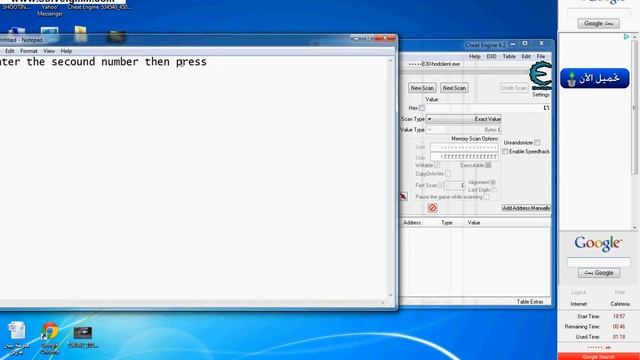Click the sidebar ad panel vertical scrollbar

(634, 132)
